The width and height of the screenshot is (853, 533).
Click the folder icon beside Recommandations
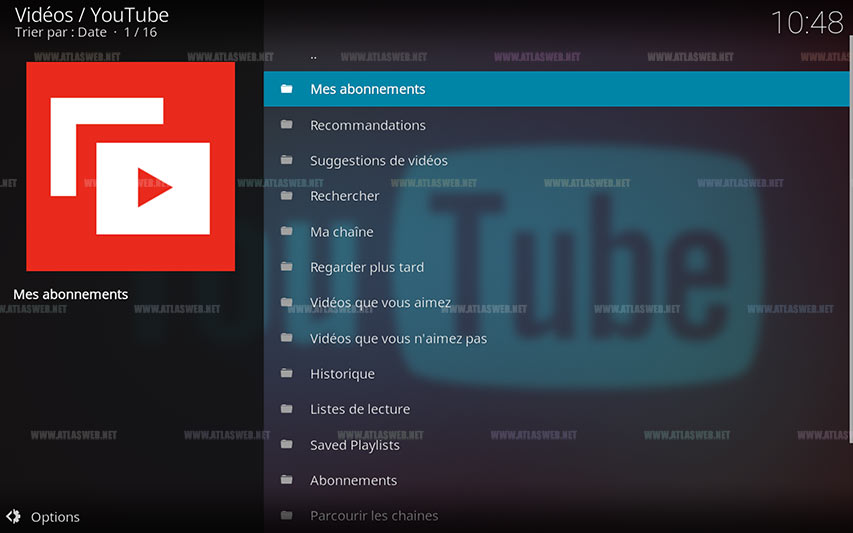pyautogui.click(x=287, y=125)
